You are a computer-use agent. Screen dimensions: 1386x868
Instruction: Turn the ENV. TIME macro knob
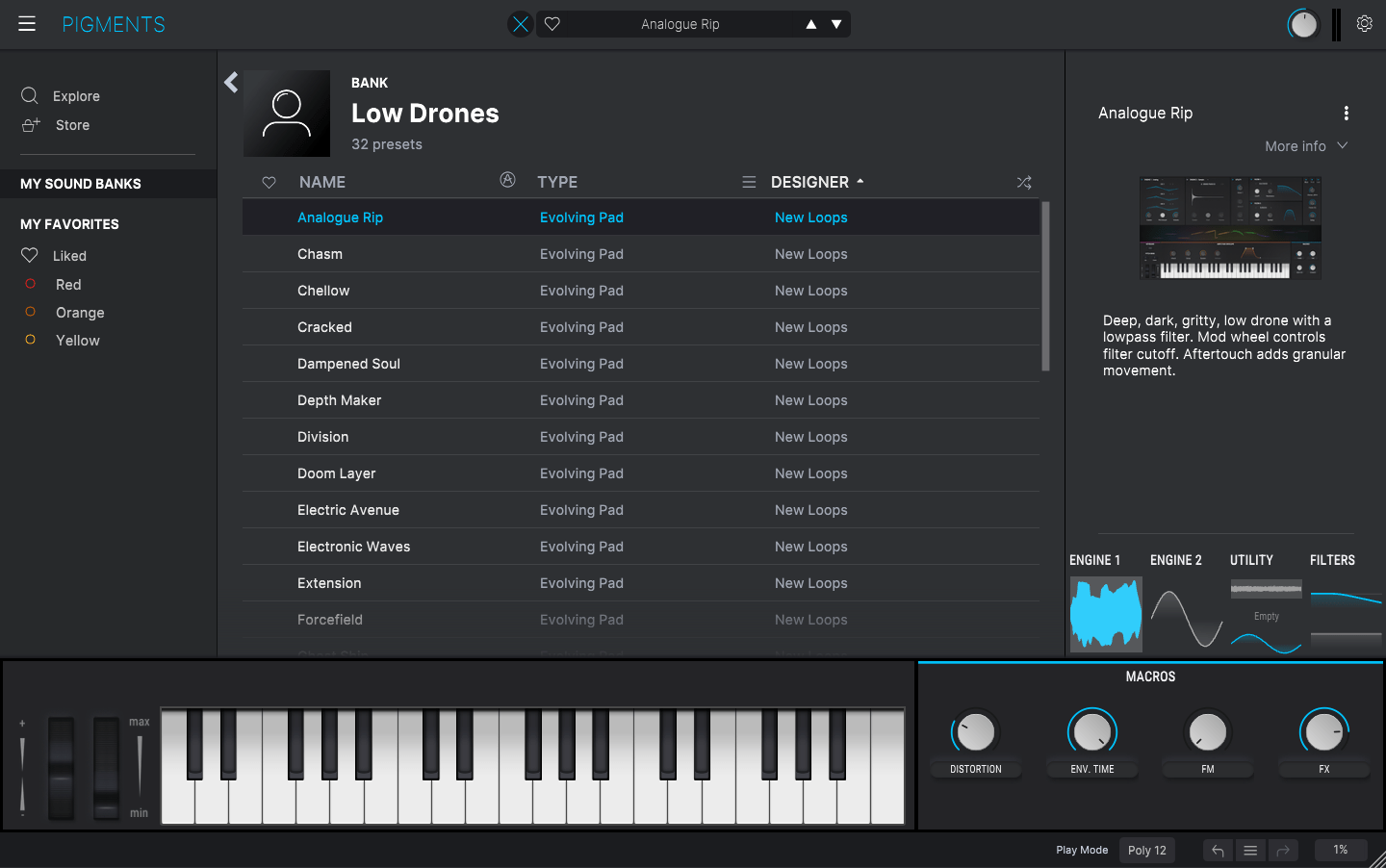point(1091,731)
